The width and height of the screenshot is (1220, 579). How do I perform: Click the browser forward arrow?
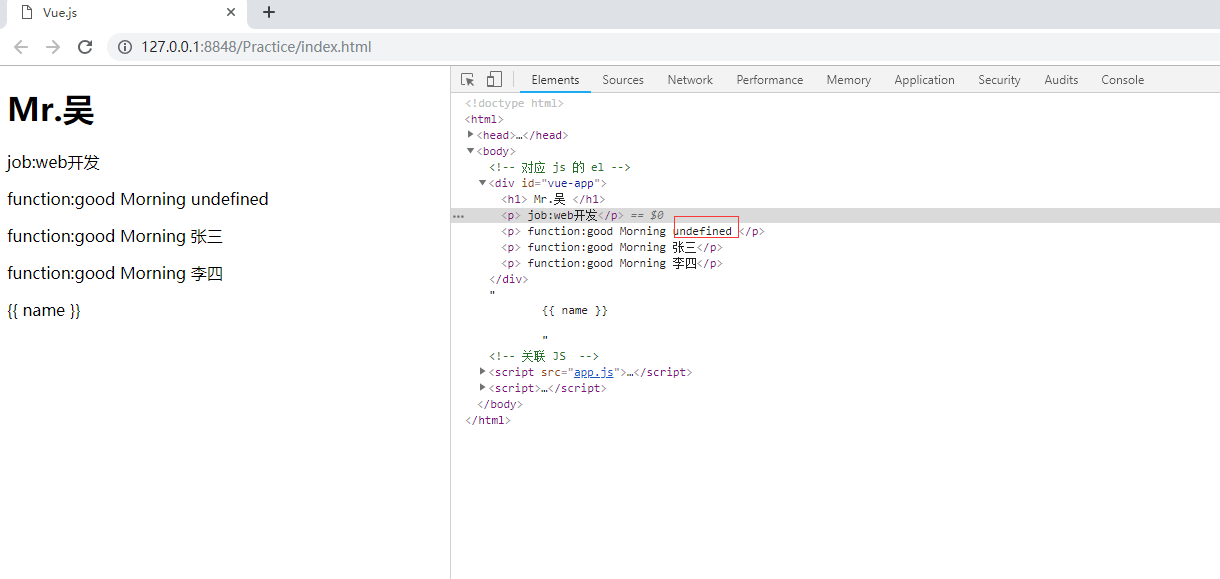[53, 47]
